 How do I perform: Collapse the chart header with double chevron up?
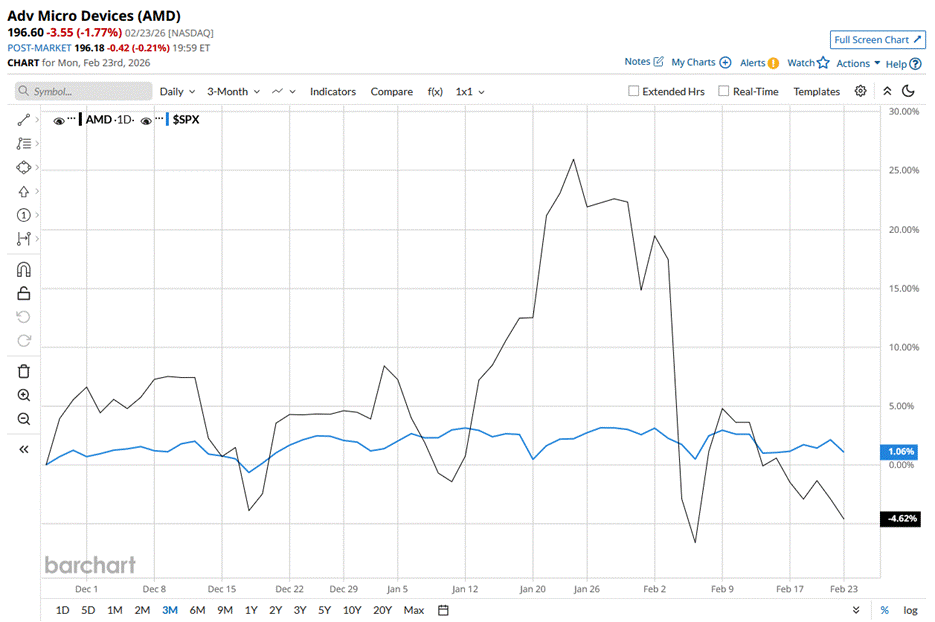coord(887,91)
